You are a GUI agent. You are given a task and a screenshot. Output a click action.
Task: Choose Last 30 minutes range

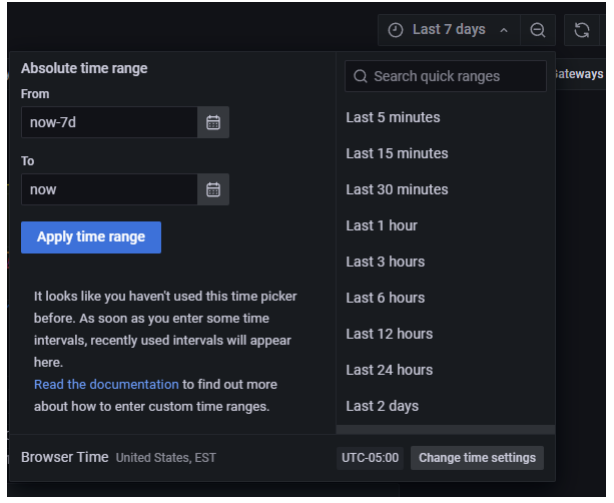(397, 189)
